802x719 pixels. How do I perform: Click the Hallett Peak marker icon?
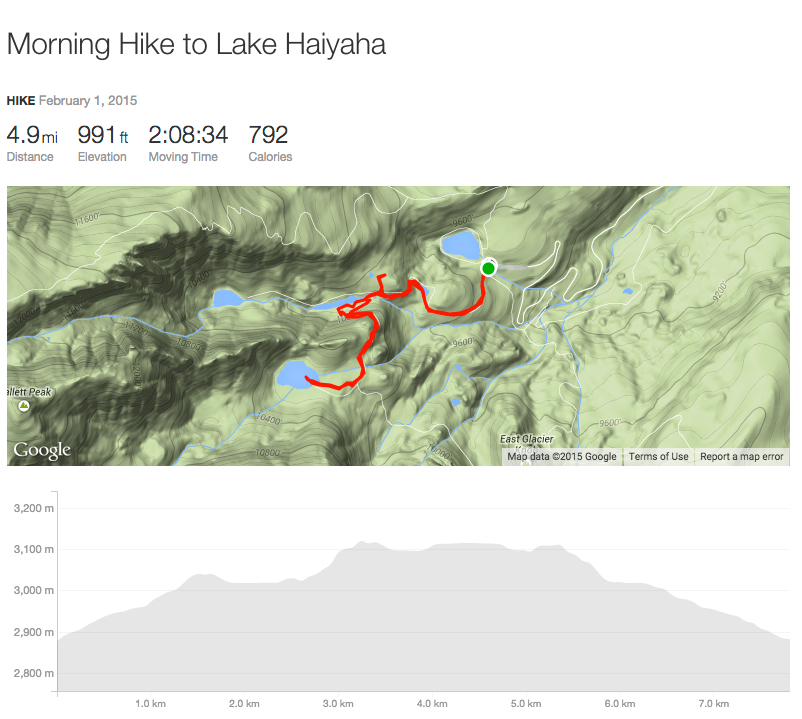point(22,408)
